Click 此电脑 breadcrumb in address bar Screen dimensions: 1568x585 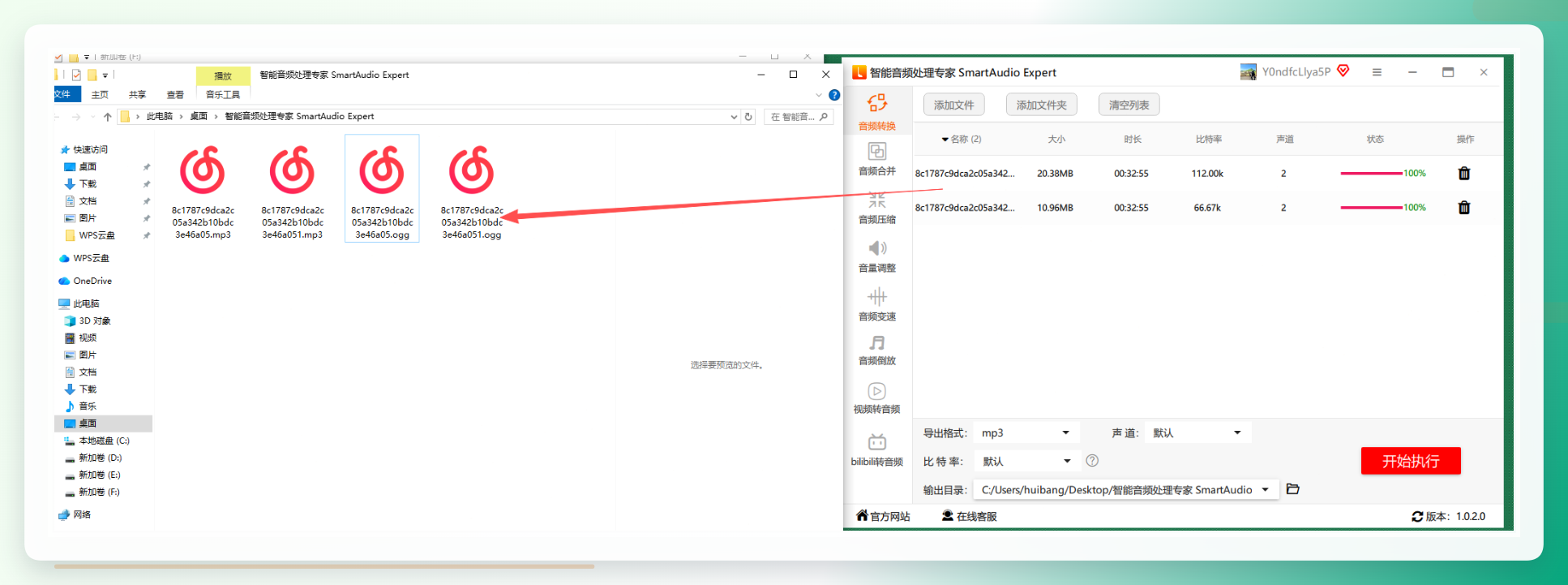coord(159,117)
